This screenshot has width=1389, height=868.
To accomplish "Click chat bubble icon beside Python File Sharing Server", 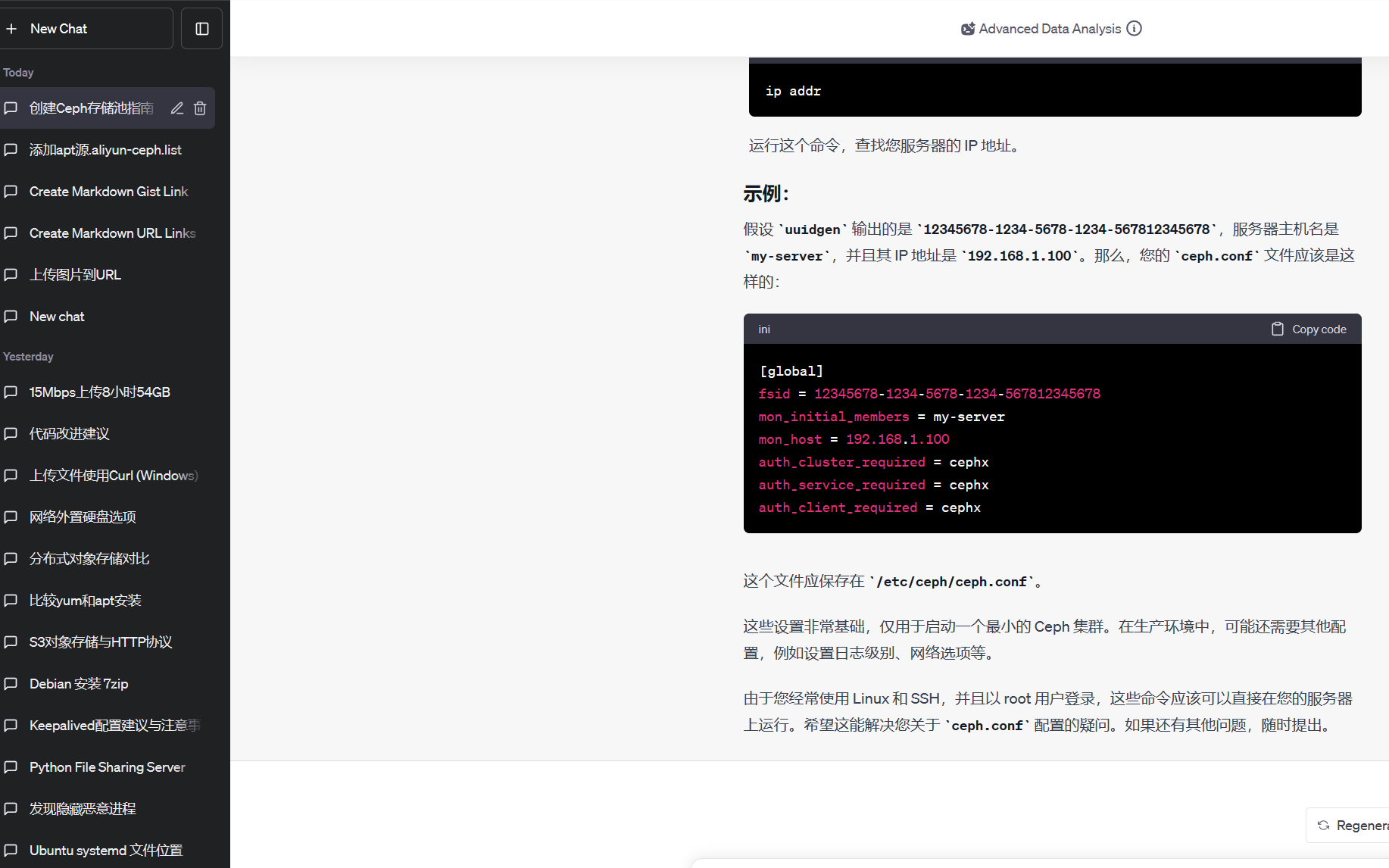I will [x=11, y=767].
